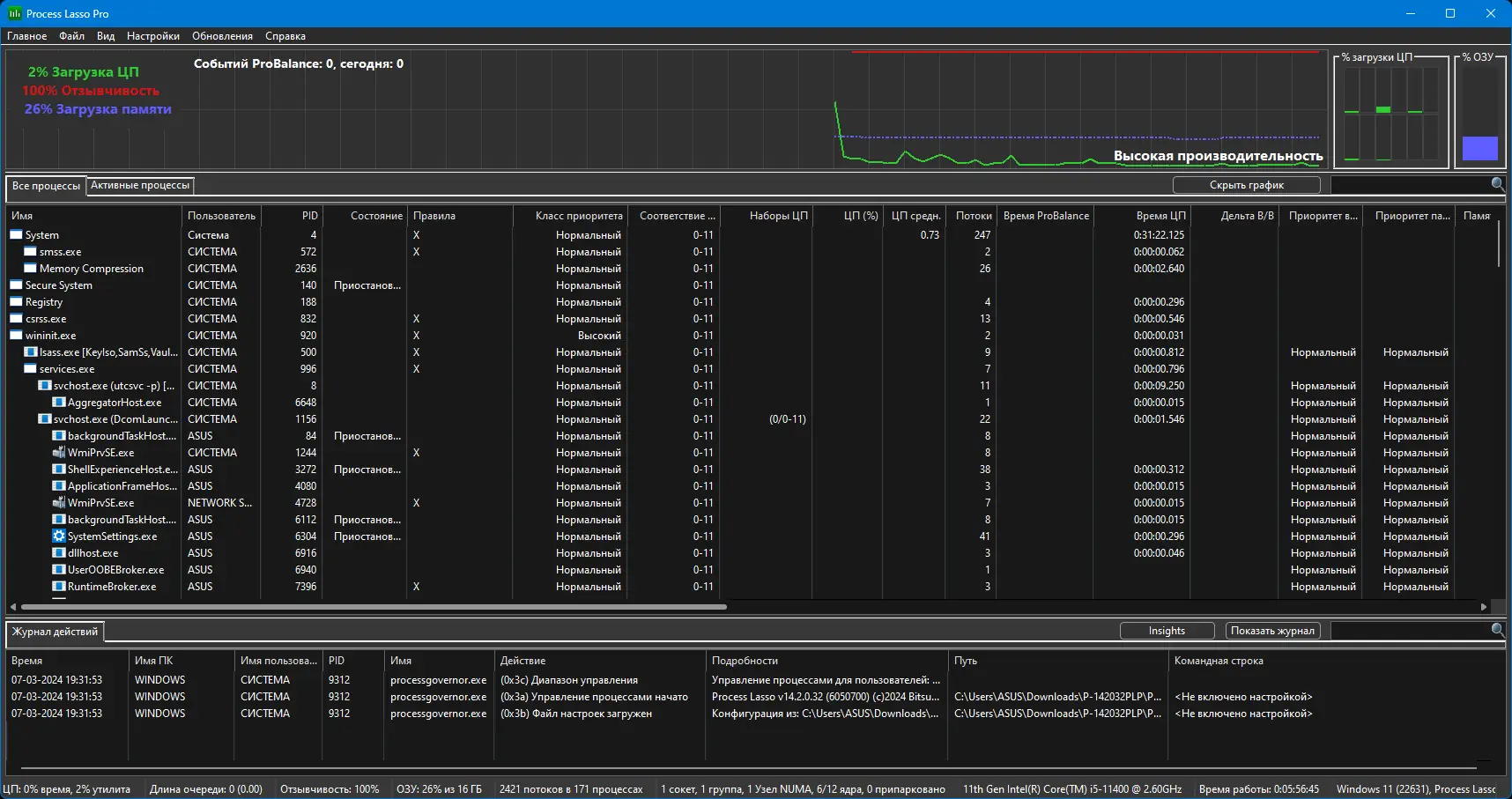Click the Insights button
This screenshot has width=1512, height=799.
(x=1167, y=631)
